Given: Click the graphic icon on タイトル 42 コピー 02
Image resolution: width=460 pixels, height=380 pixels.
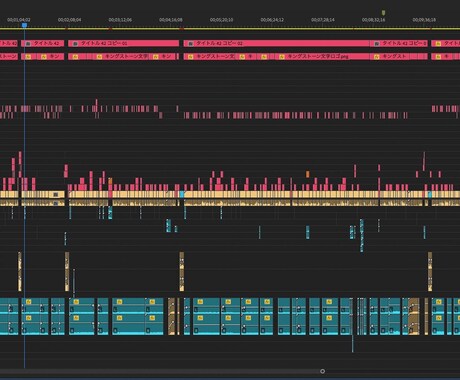Looking at the screenshot, I should pyautogui.click(x=190, y=44).
